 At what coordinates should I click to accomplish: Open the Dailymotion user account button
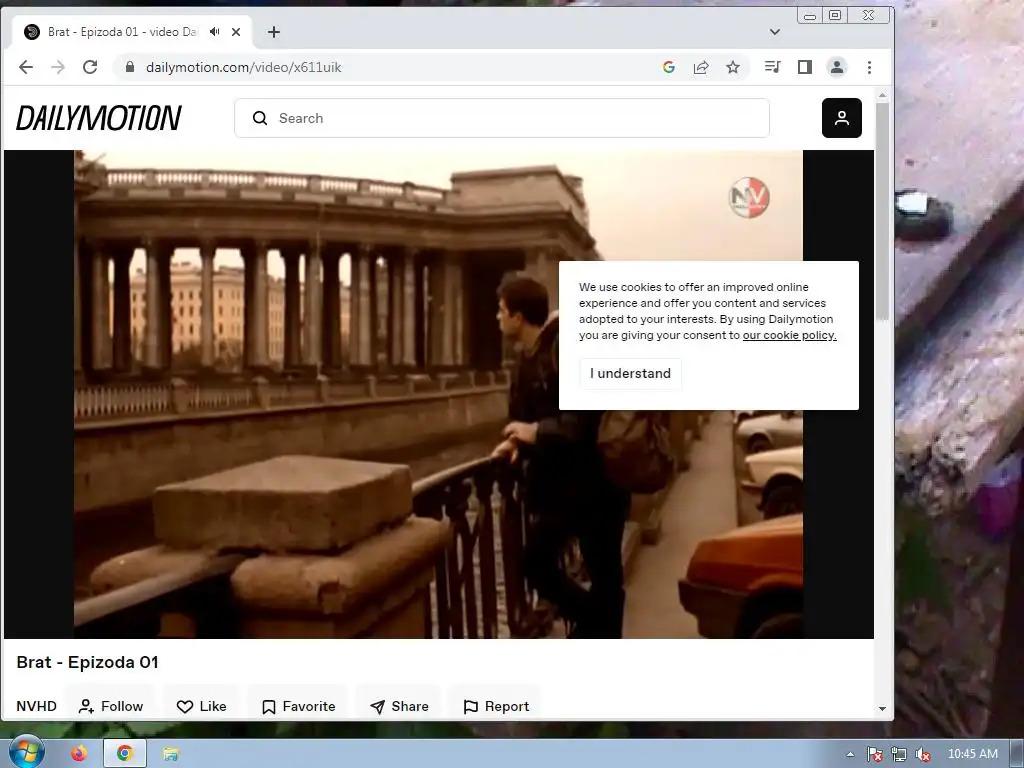point(842,118)
